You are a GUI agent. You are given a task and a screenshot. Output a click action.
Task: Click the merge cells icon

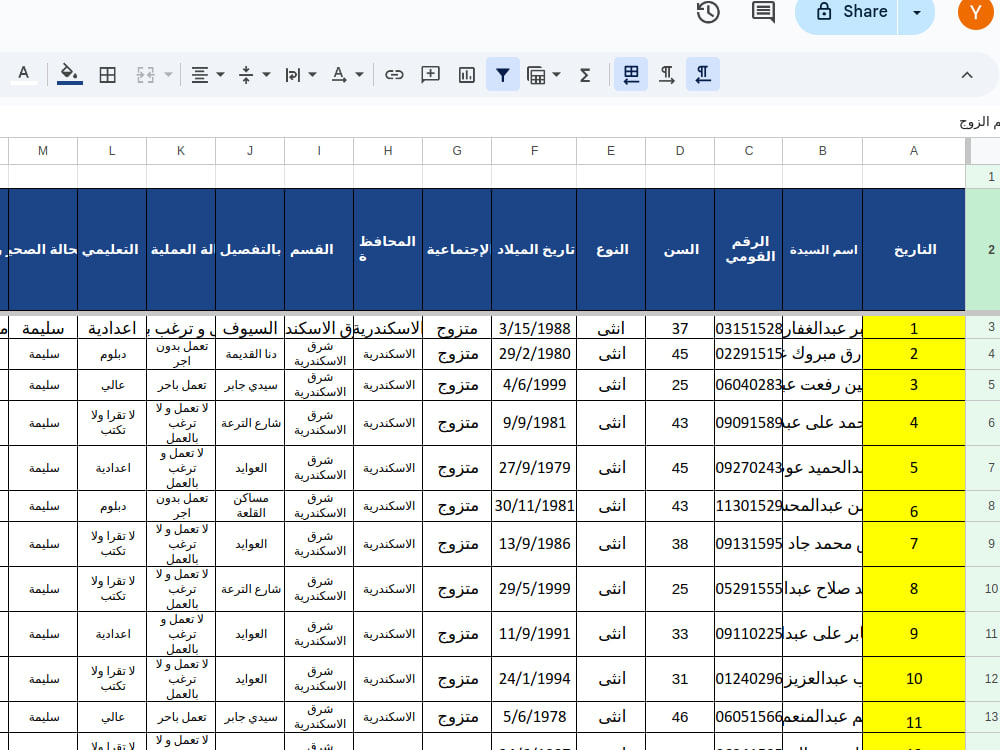click(x=145, y=75)
